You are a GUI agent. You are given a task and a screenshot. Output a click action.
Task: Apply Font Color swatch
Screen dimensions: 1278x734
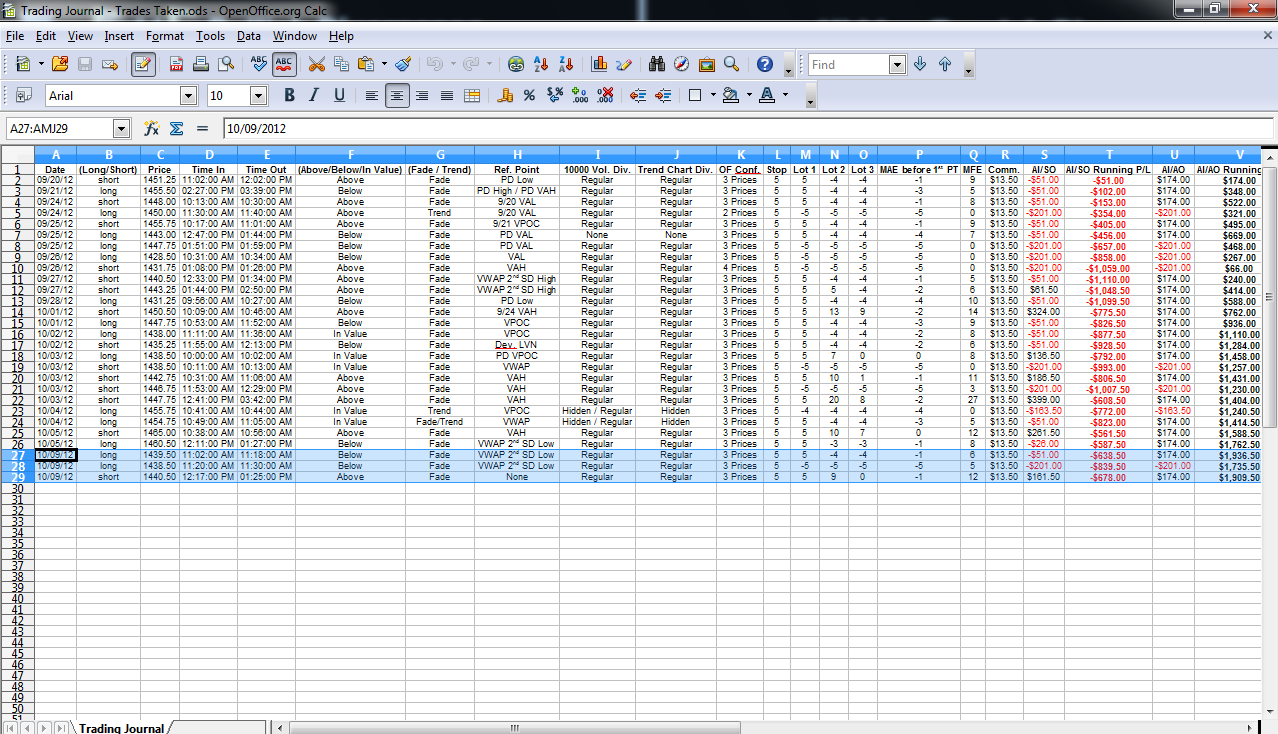point(767,95)
